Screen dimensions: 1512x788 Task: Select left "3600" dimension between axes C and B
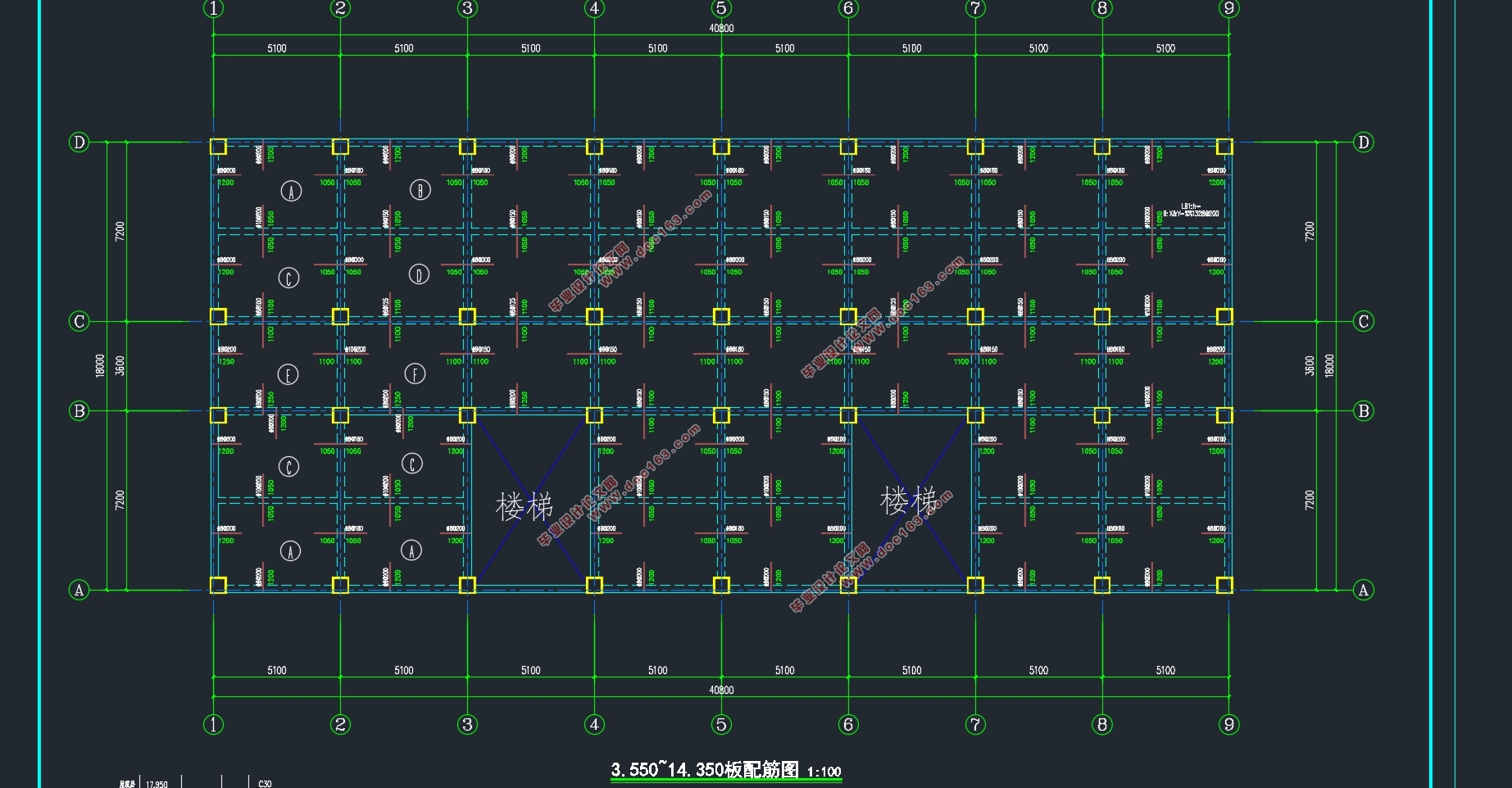[120, 365]
